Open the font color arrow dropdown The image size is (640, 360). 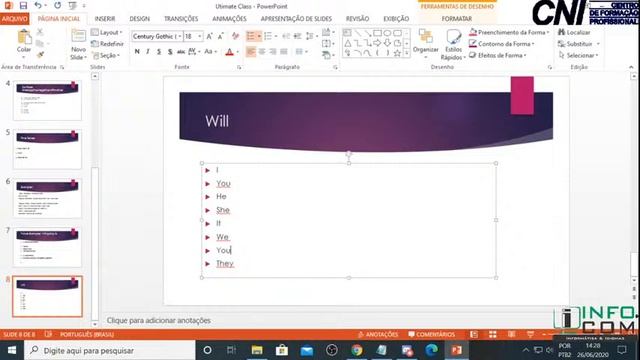click(238, 52)
